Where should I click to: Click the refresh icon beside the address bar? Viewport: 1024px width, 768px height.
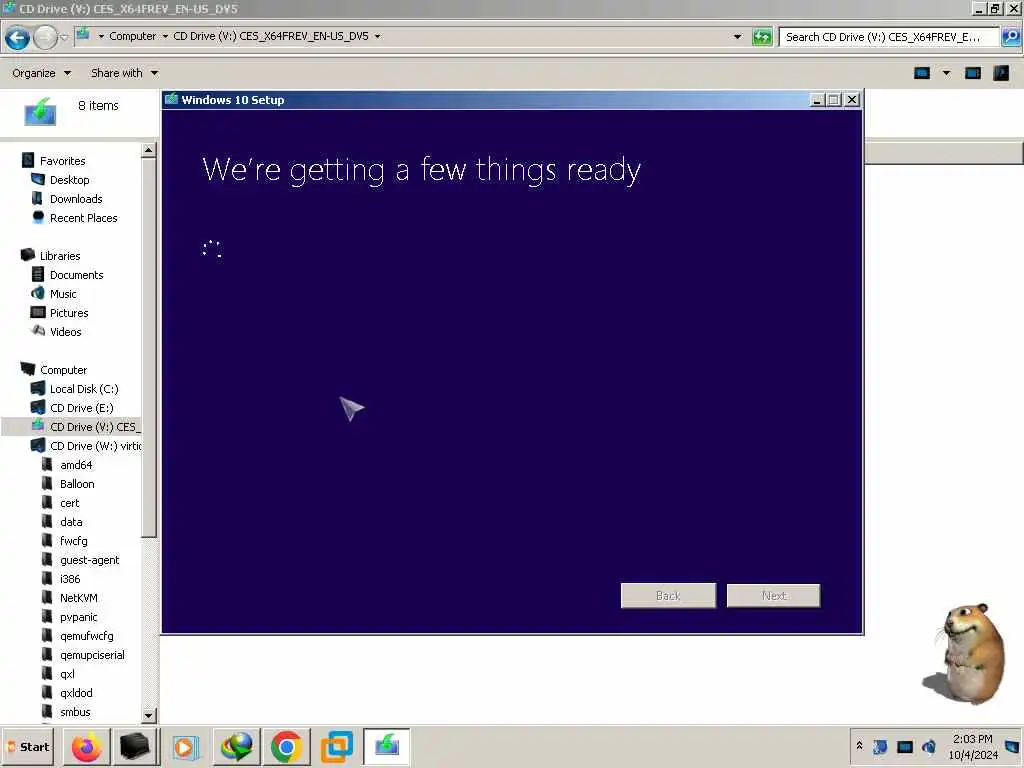(x=761, y=37)
